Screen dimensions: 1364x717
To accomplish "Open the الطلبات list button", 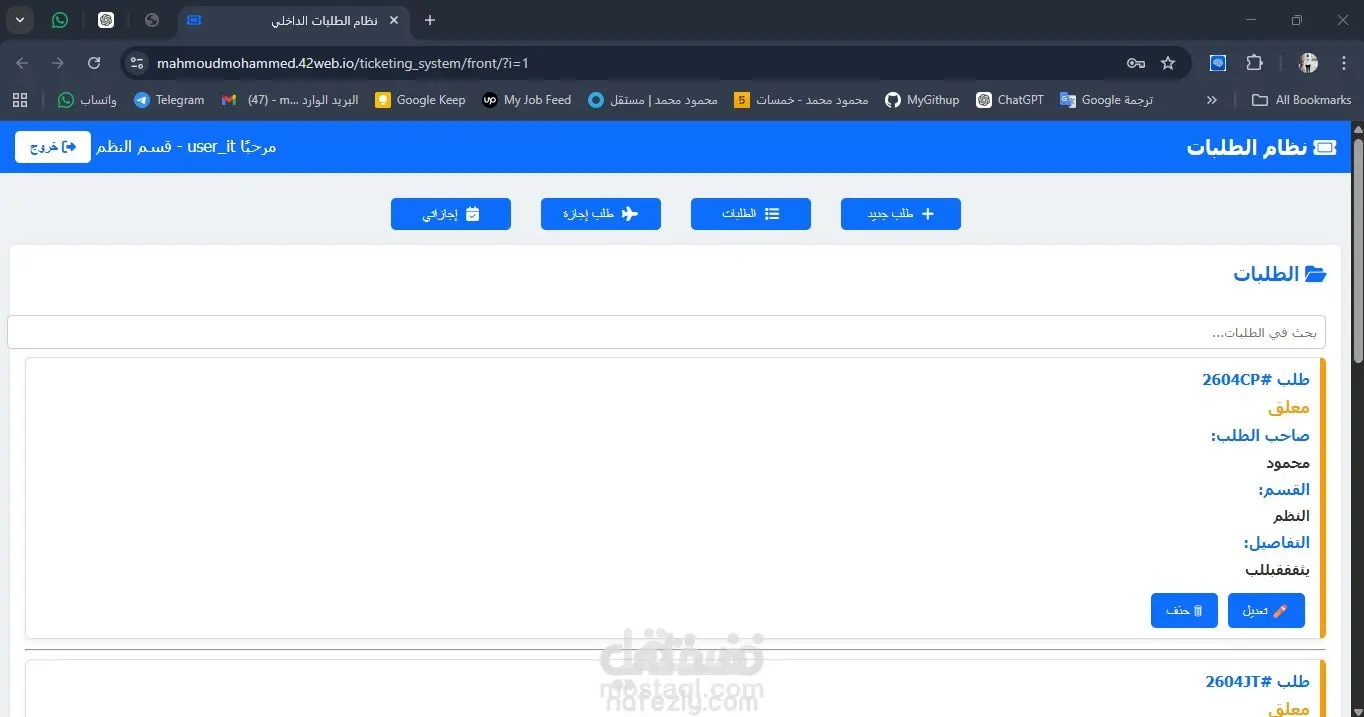I will (751, 214).
